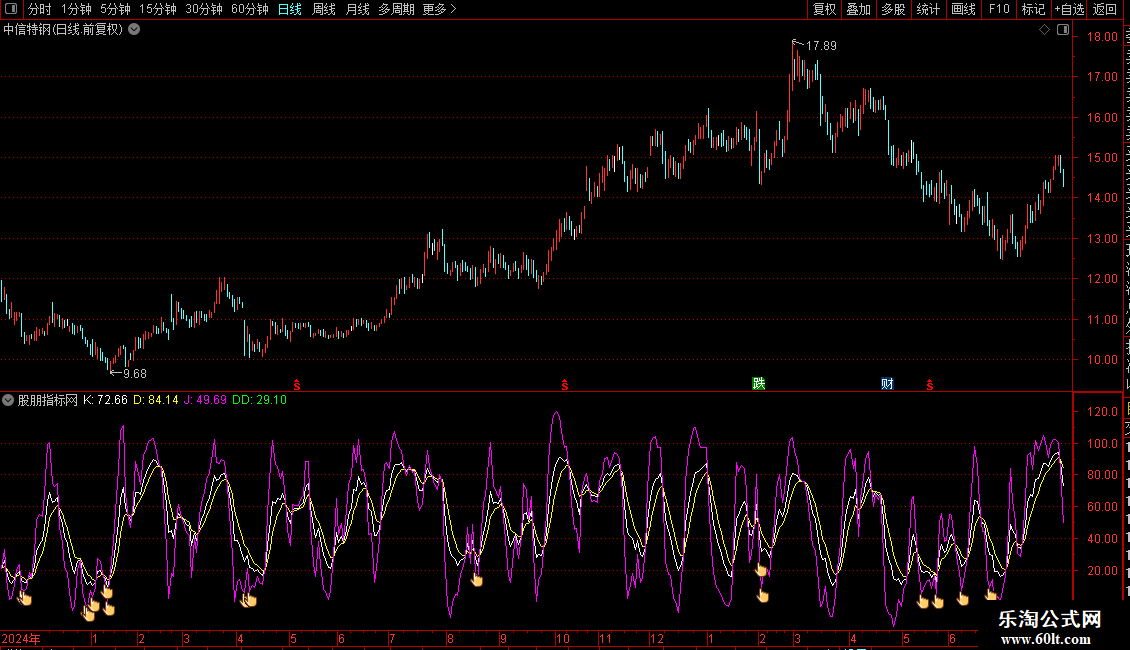Click month 12 on the time axis
Screen dimensions: 1130x650
coord(657,638)
